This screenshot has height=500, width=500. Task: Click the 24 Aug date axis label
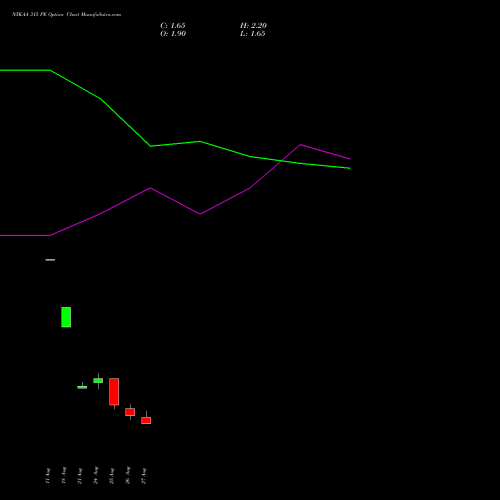tap(96, 475)
